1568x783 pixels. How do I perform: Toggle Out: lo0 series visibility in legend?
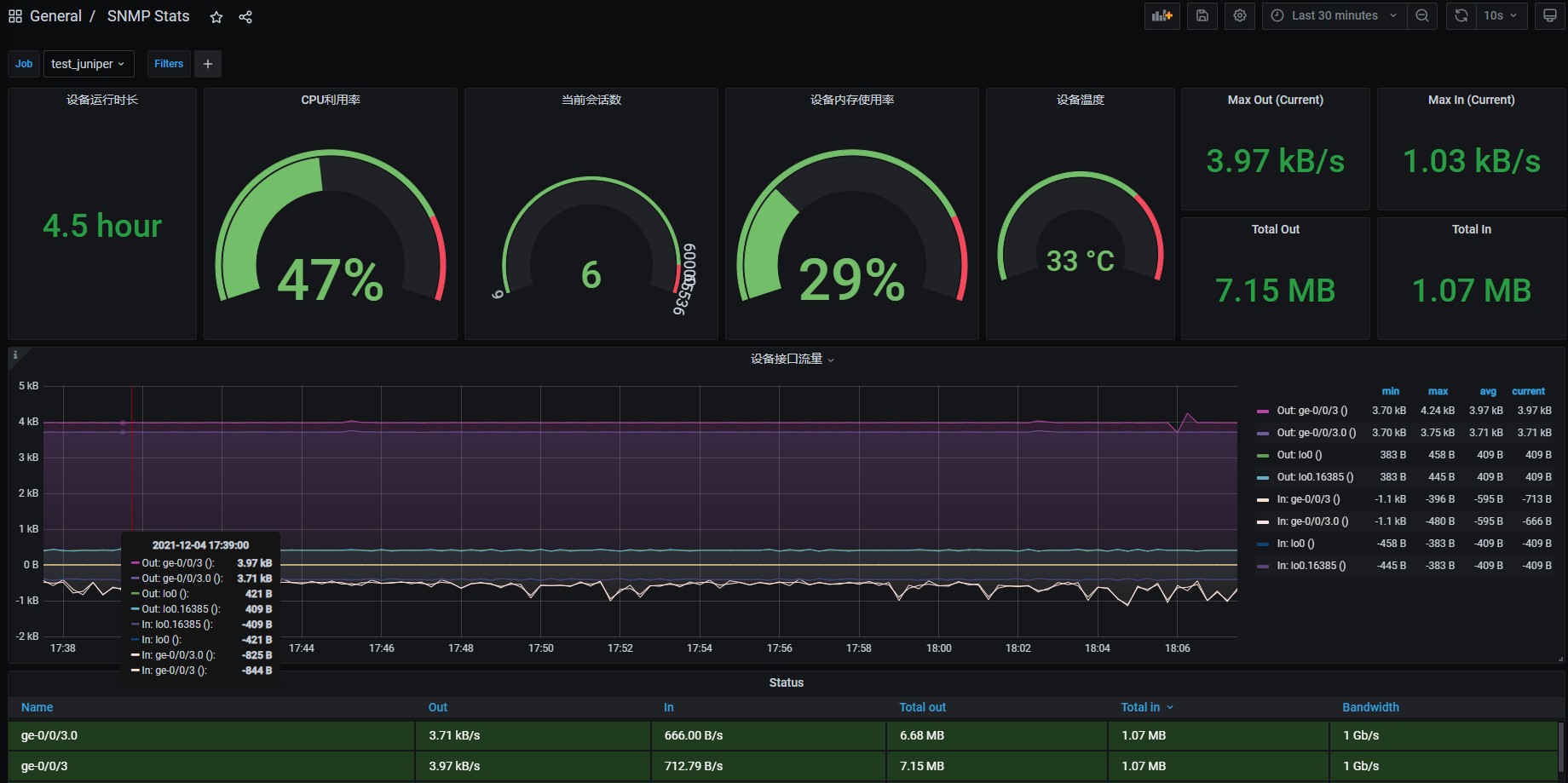1299,455
